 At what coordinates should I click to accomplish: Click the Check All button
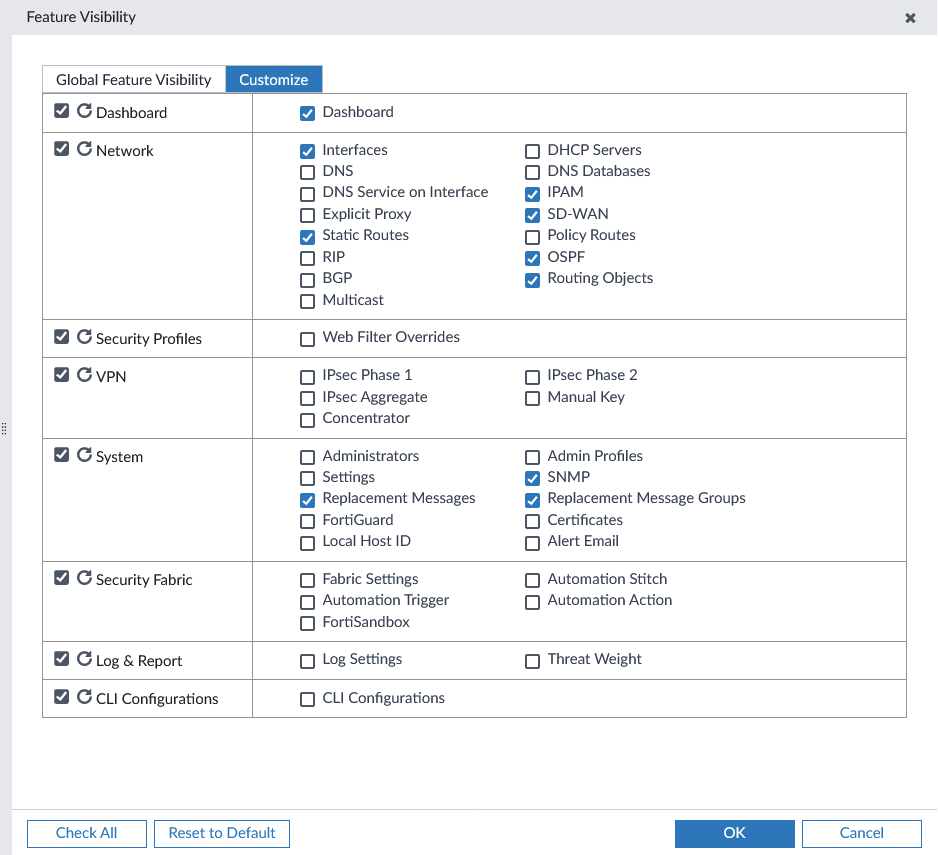(87, 833)
